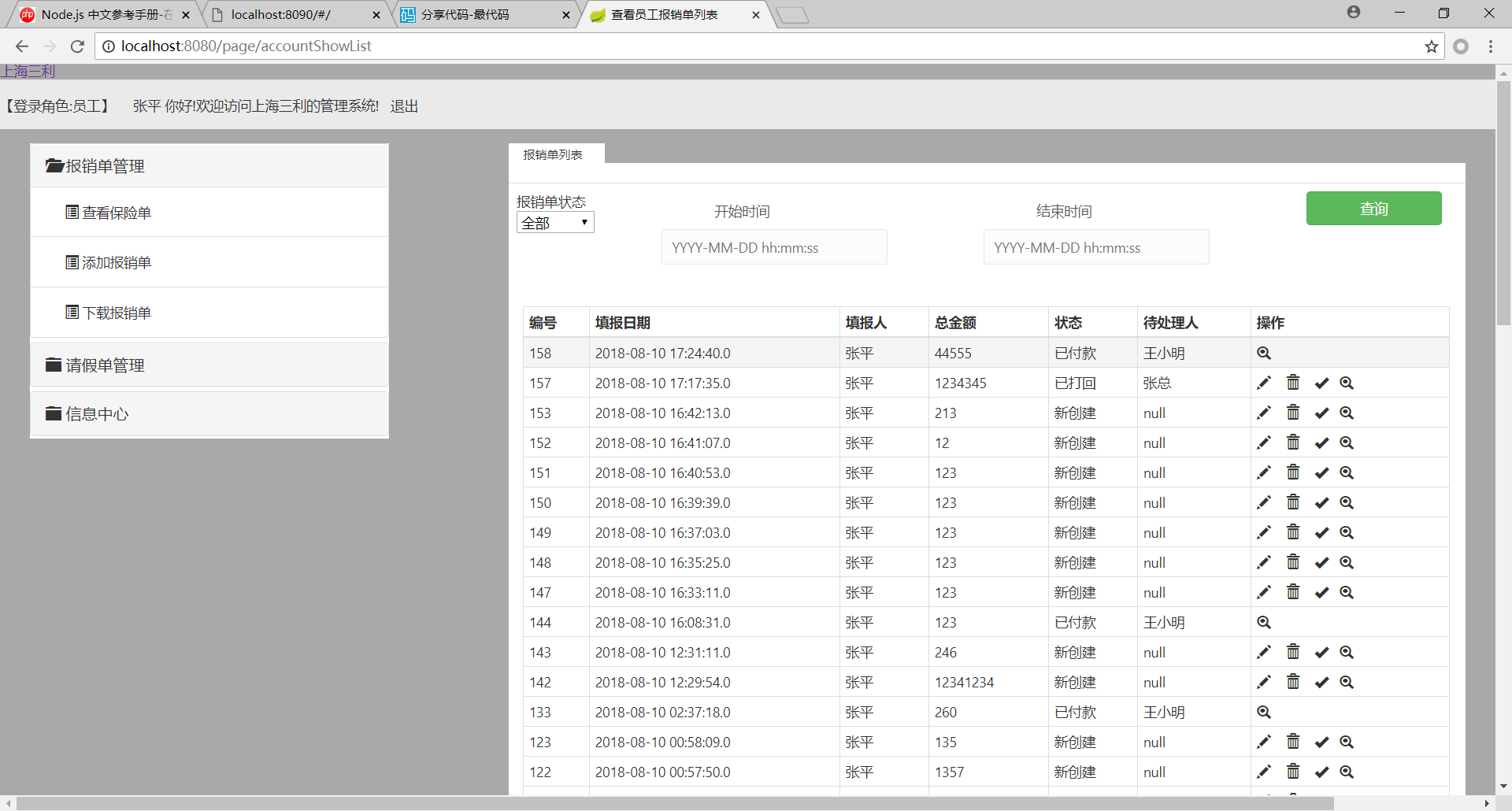
Task: View details of record 152 with magnifier
Action: (x=1347, y=443)
